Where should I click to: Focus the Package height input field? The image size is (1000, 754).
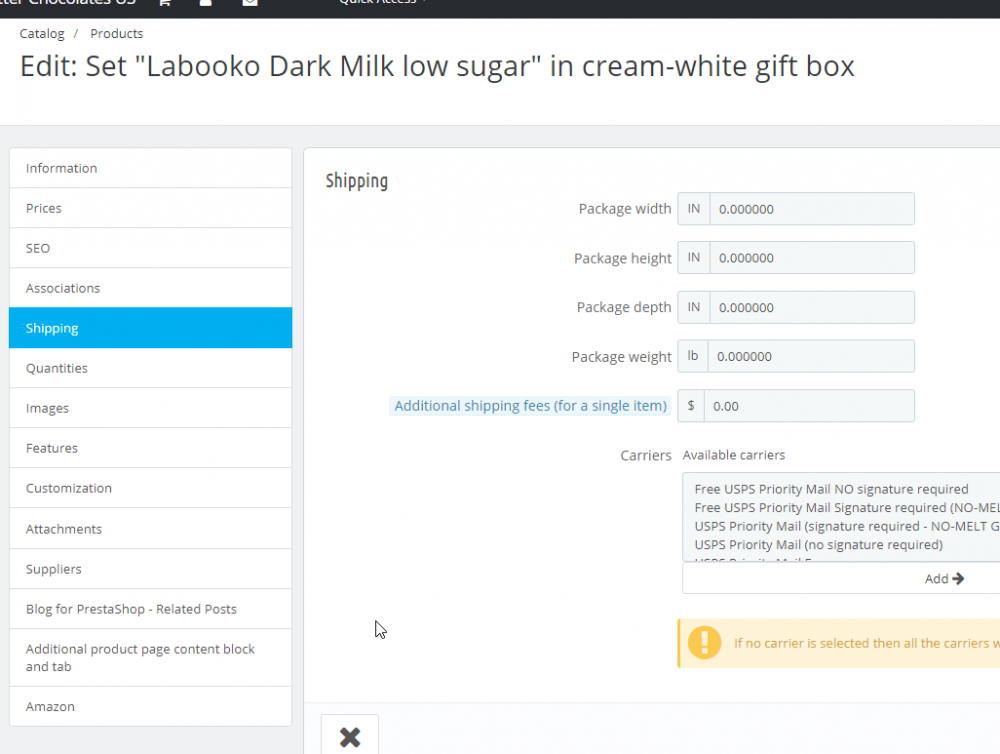tap(811, 258)
